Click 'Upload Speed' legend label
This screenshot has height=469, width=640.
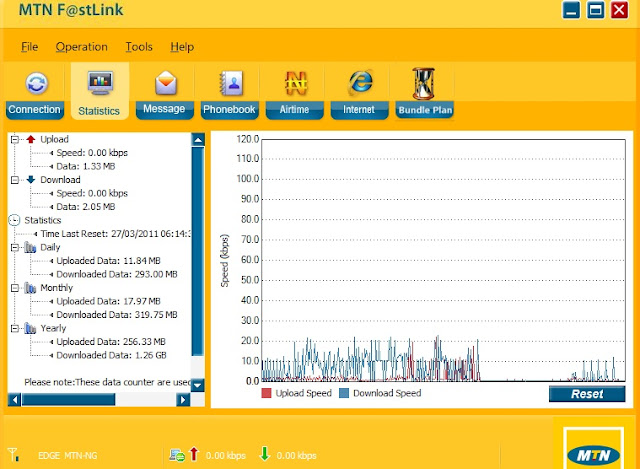[303, 393]
